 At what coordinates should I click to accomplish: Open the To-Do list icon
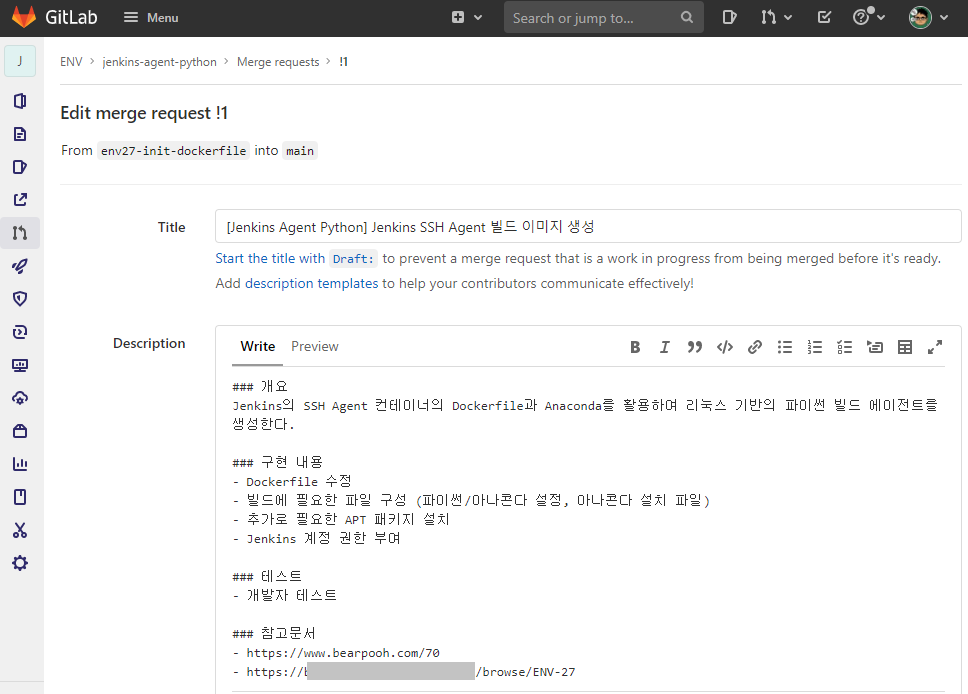tap(824, 18)
